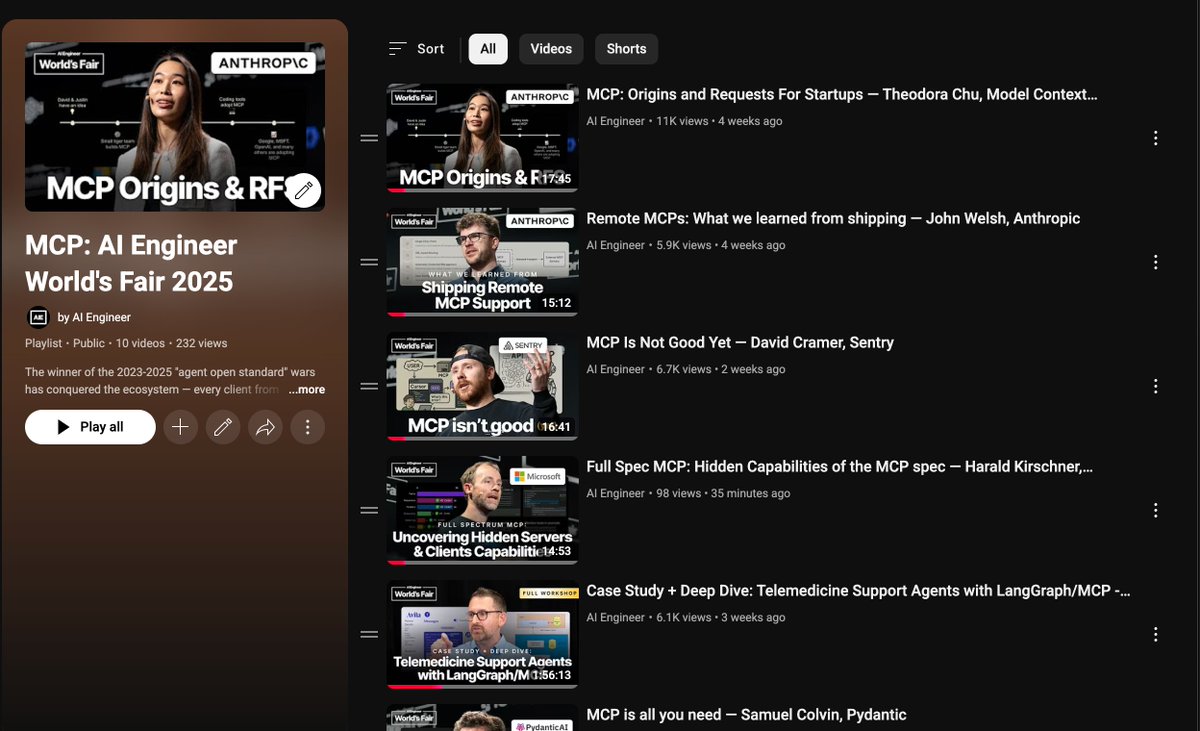The height and width of the screenshot is (731, 1200).
Task: Click AI Engineer channel under Full Spec MCP video
Action: click(x=615, y=493)
